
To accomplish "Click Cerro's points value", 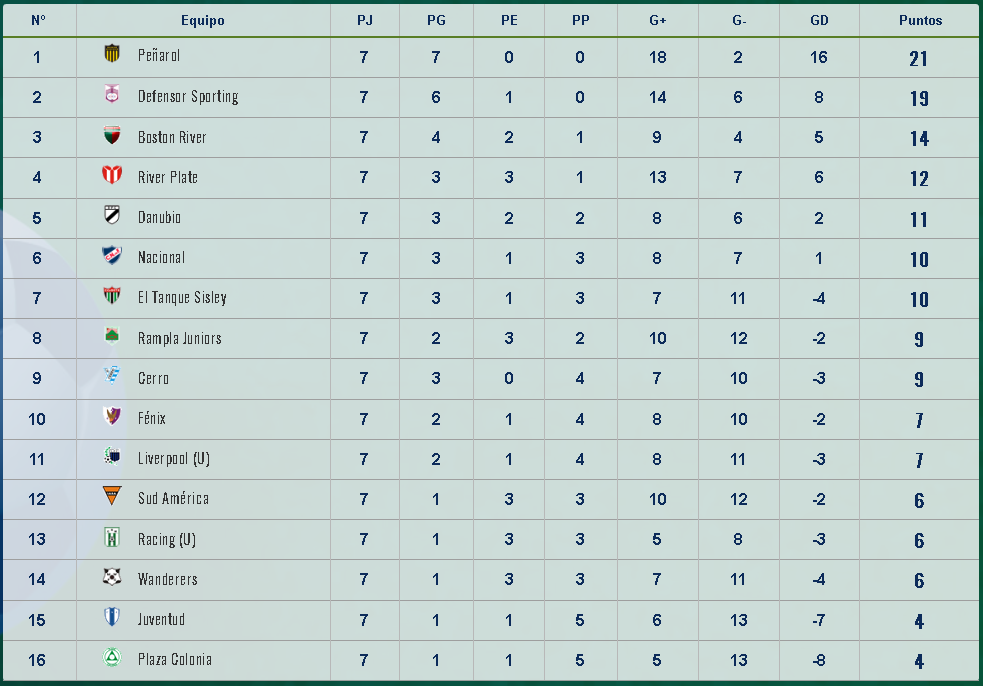I will pos(919,379).
